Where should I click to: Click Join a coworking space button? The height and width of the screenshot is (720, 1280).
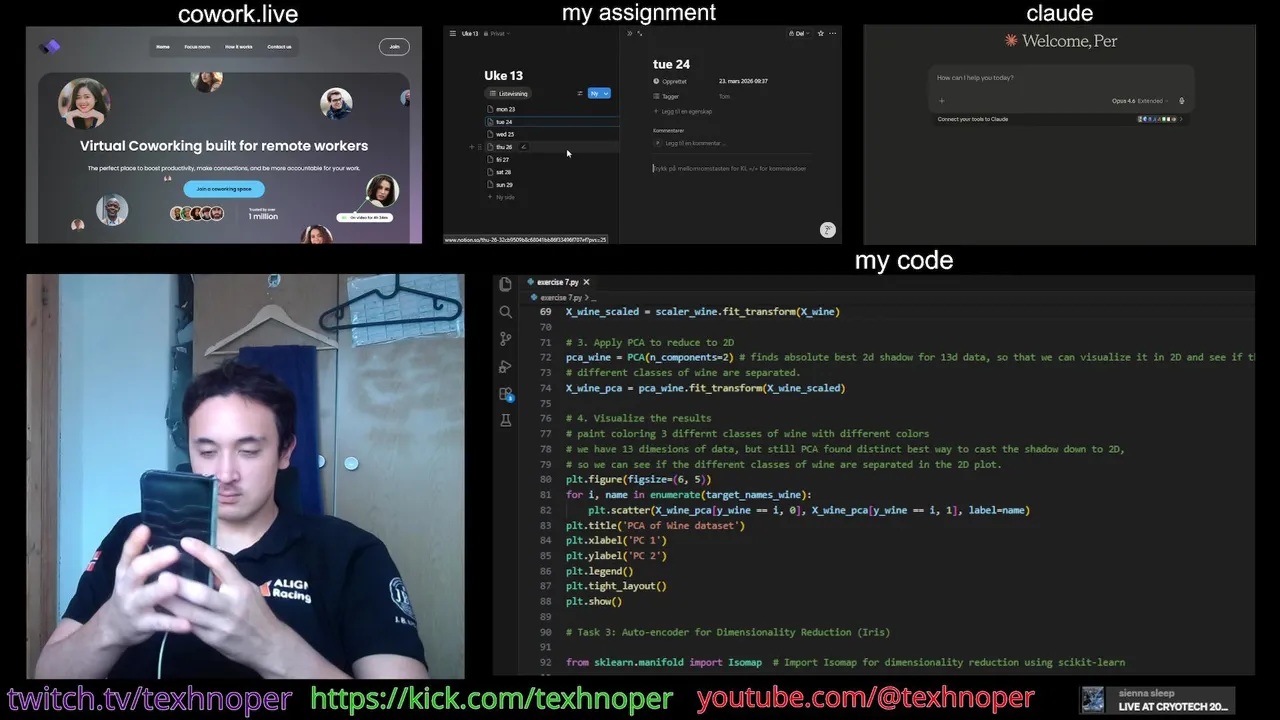coord(224,188)
